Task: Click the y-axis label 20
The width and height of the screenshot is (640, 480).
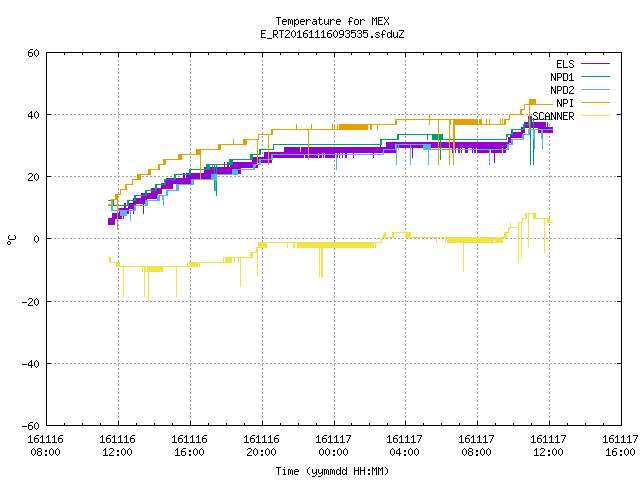Action: [x=33, y=177]
